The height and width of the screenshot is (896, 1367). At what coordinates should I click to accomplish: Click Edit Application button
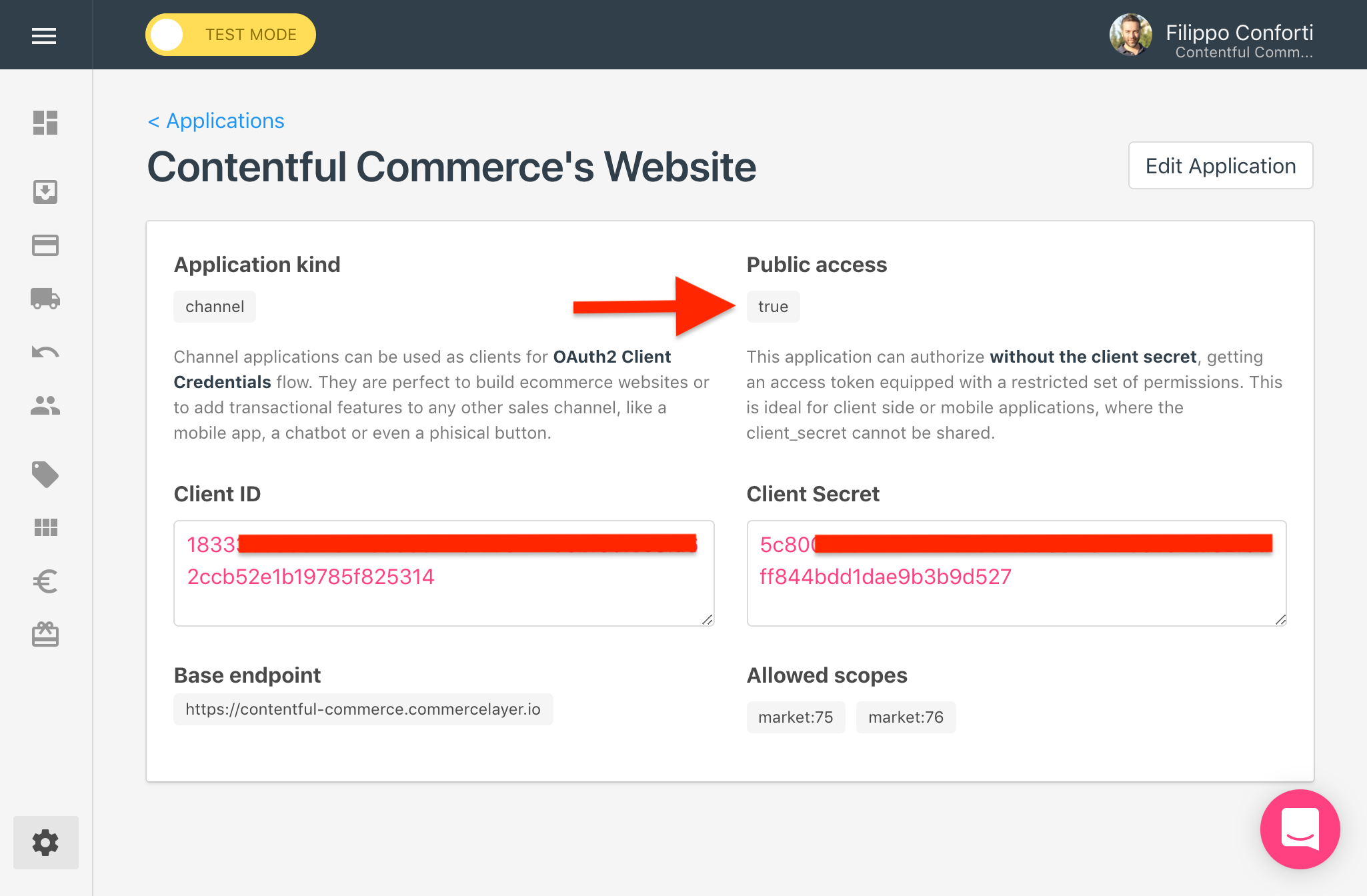[1221, 165]
